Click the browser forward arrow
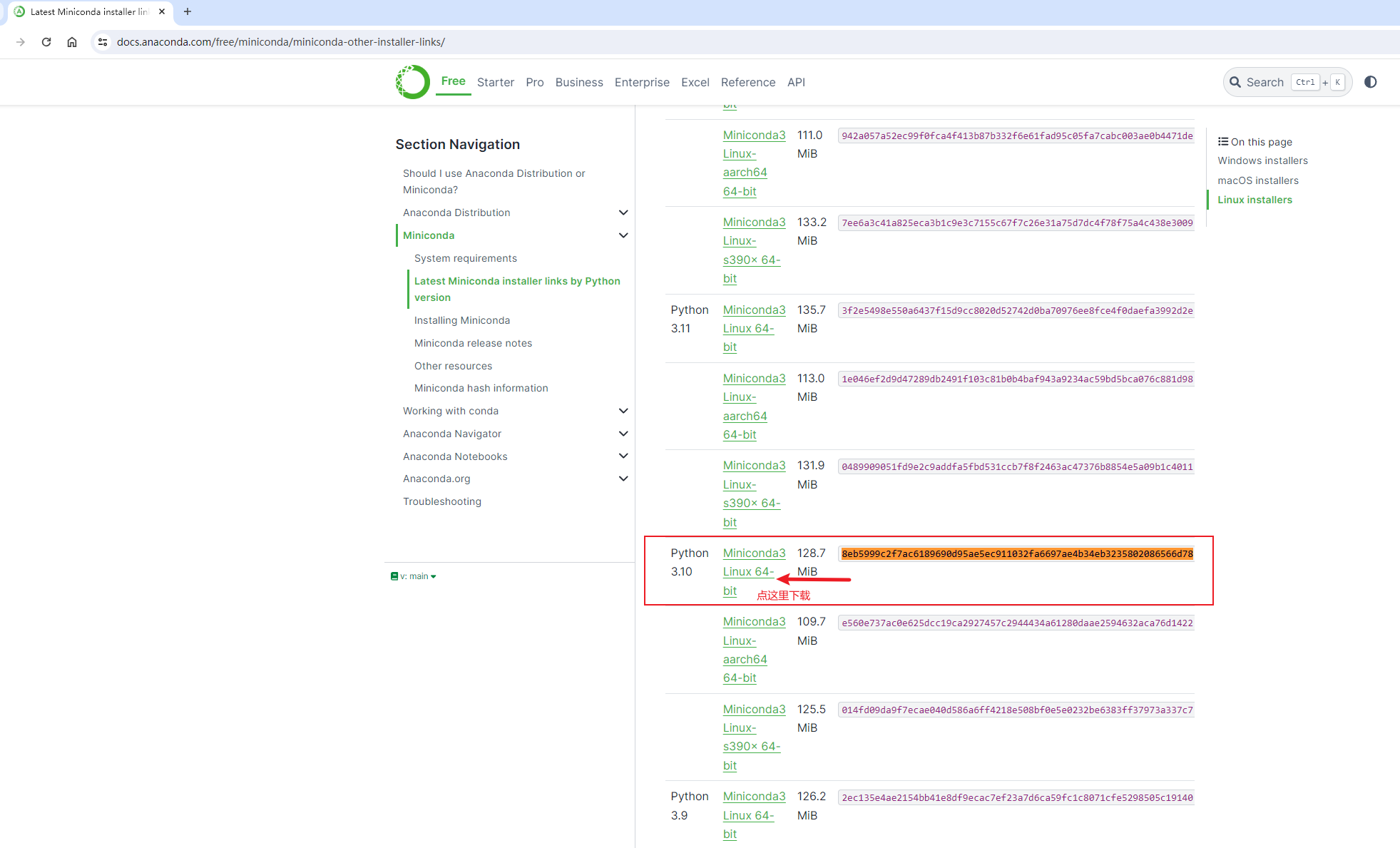1400x848 pixels. [x=21, y=42]
